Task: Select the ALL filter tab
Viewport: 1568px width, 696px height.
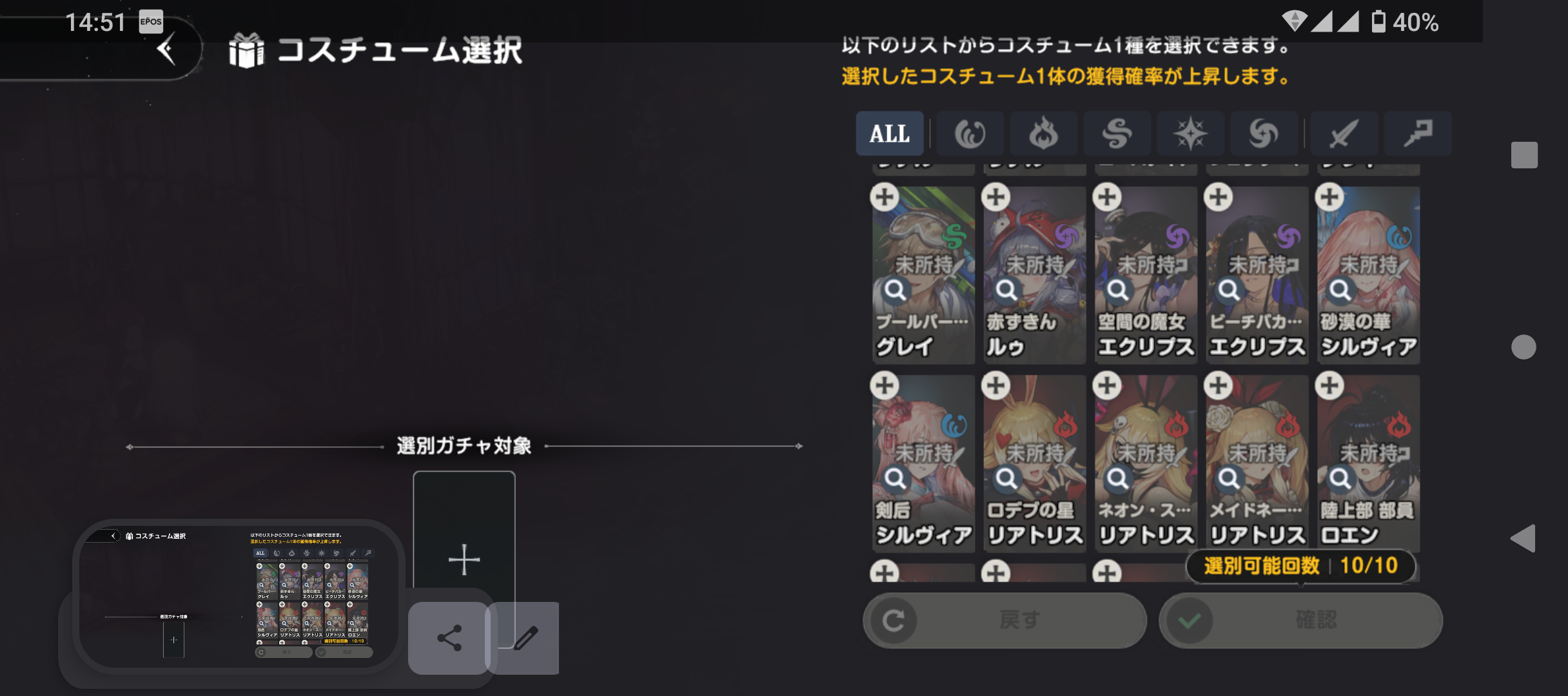Action: [x=890, y=133]
